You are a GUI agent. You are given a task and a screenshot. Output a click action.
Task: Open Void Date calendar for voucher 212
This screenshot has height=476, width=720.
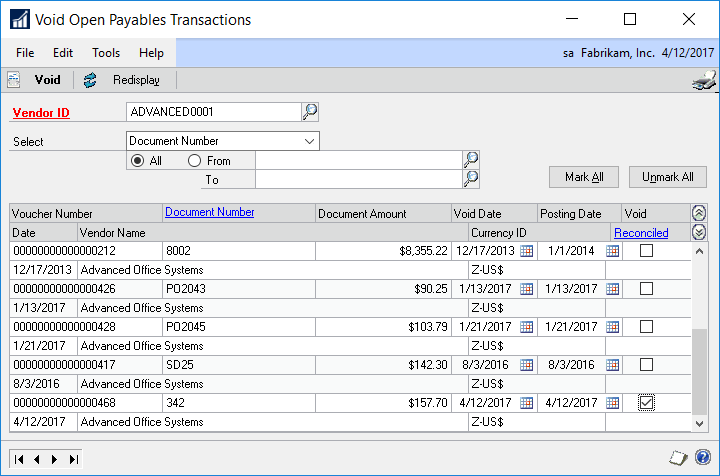pyautogui.click(x=527, y=251)
